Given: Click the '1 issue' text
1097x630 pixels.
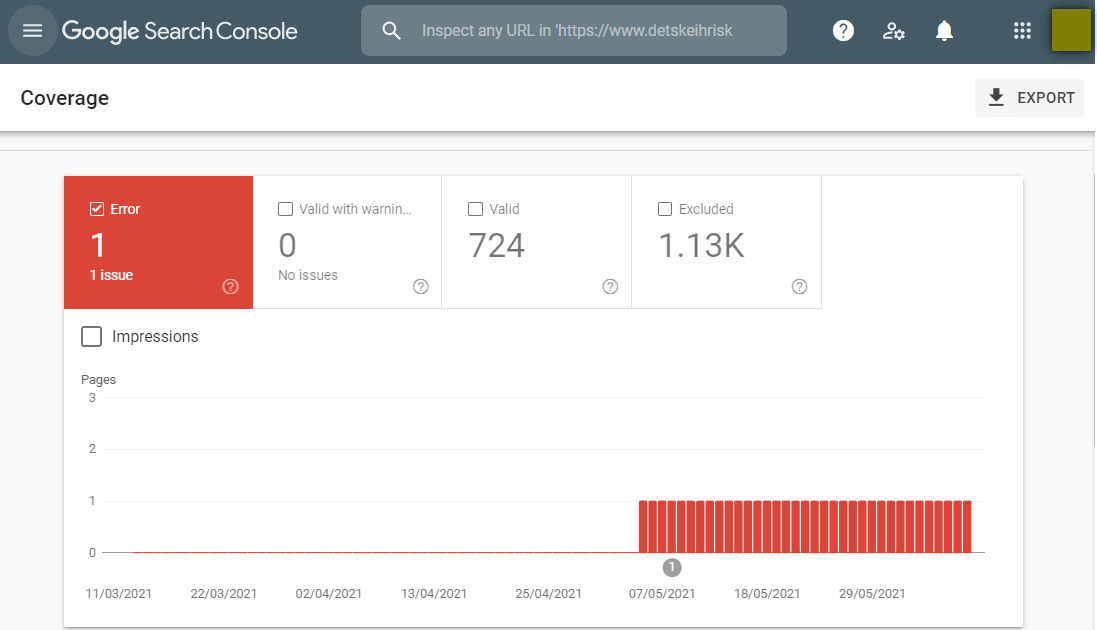Looking at the screenshot, I should (x=111, y=275).
